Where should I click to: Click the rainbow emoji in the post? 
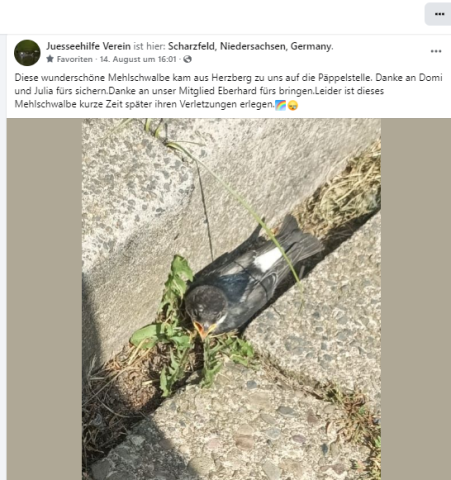click(x=280, y=105)
